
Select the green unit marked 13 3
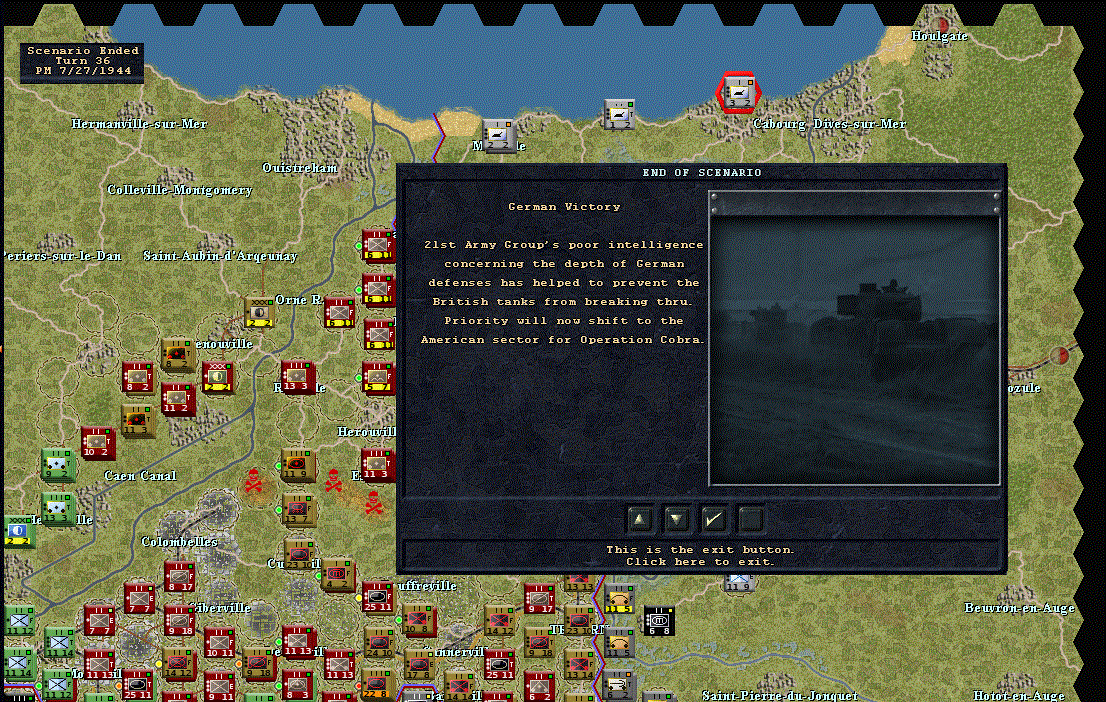click(57, 508)
